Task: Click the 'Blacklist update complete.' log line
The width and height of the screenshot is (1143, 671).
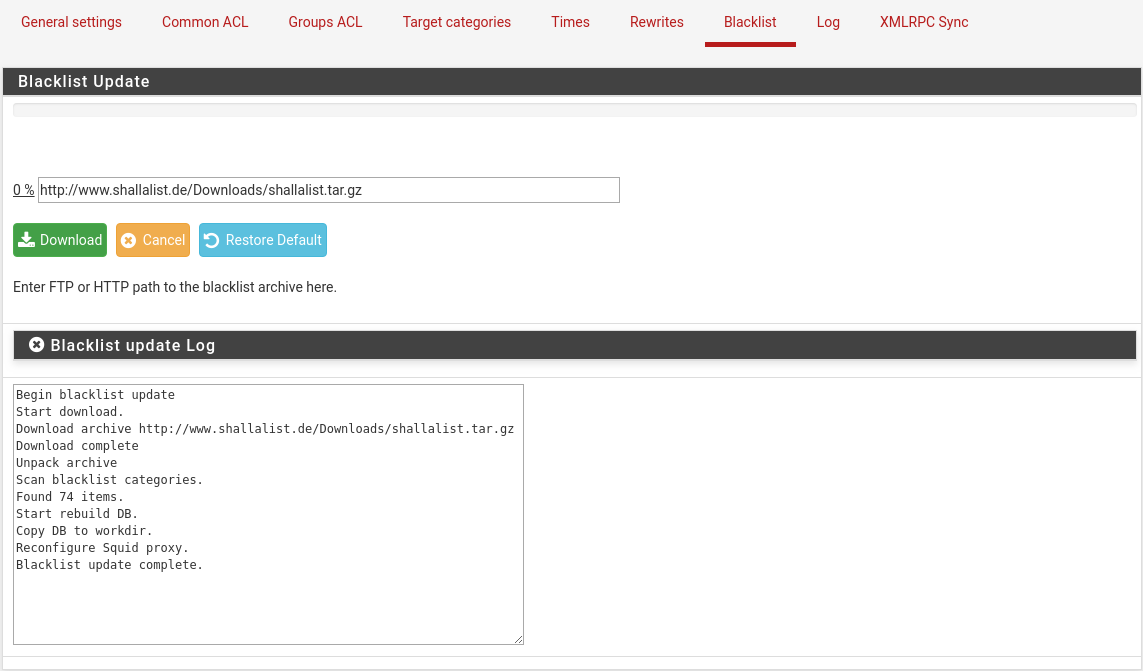Action: (109, 565)
